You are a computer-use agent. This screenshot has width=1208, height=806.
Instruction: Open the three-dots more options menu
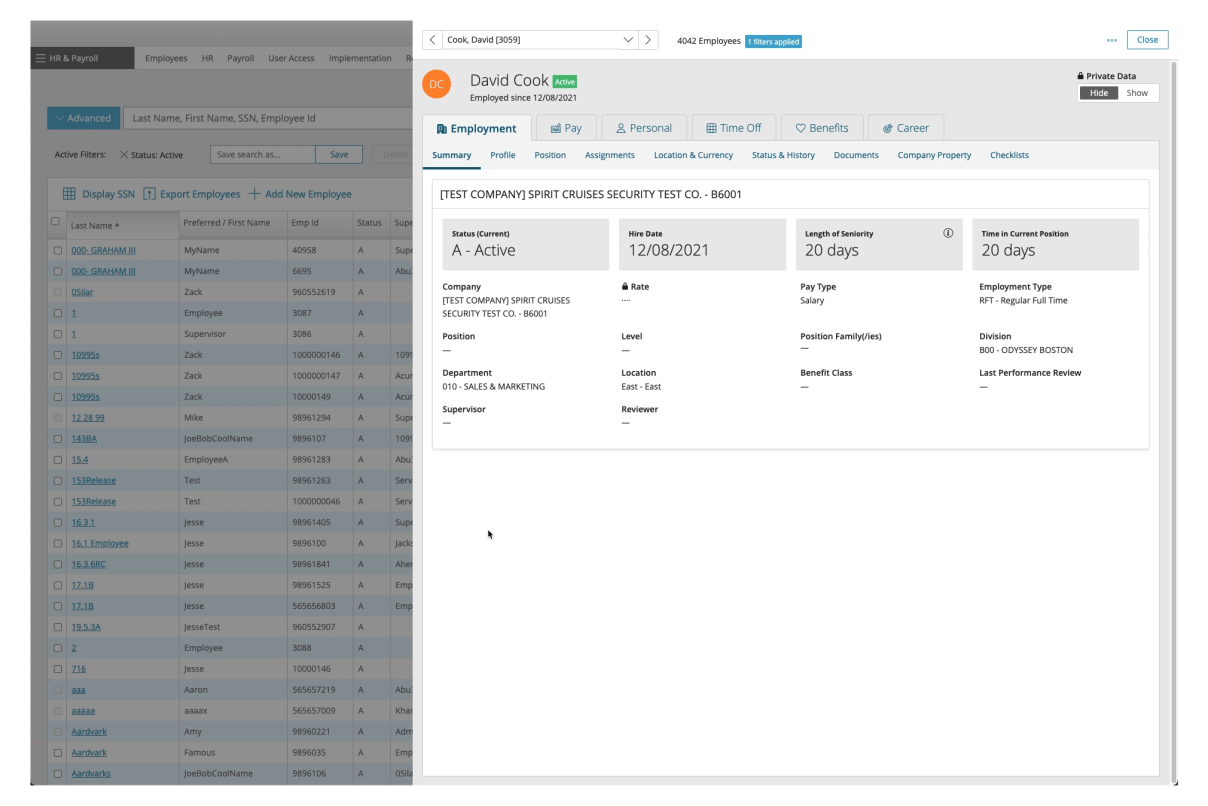coord(1112,40)
